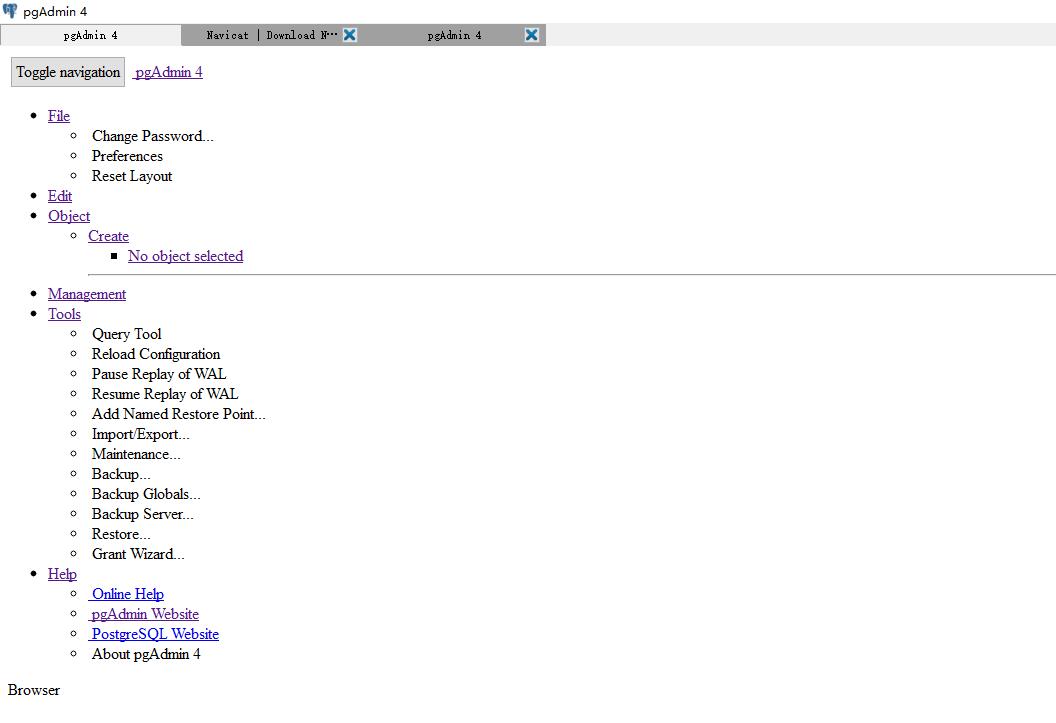Visit the PostgreSQL Website link
The image size is (1056, 723).
pos(154,634)
